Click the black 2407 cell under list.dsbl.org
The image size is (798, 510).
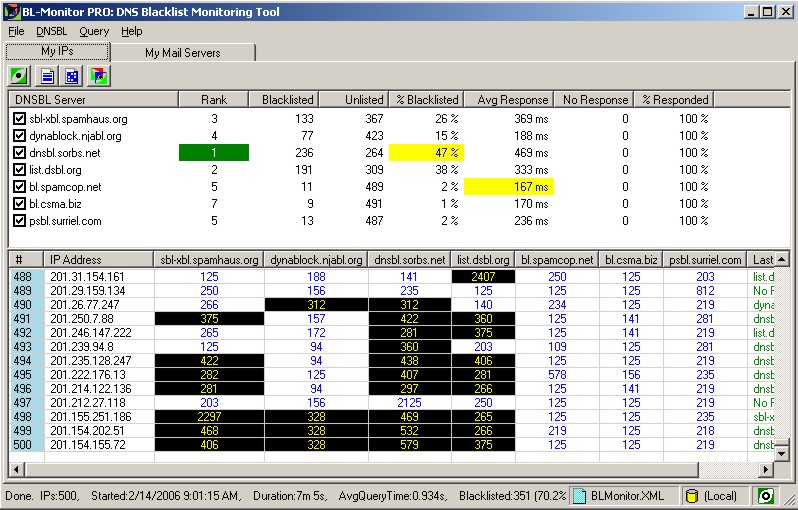pos(483,277)
